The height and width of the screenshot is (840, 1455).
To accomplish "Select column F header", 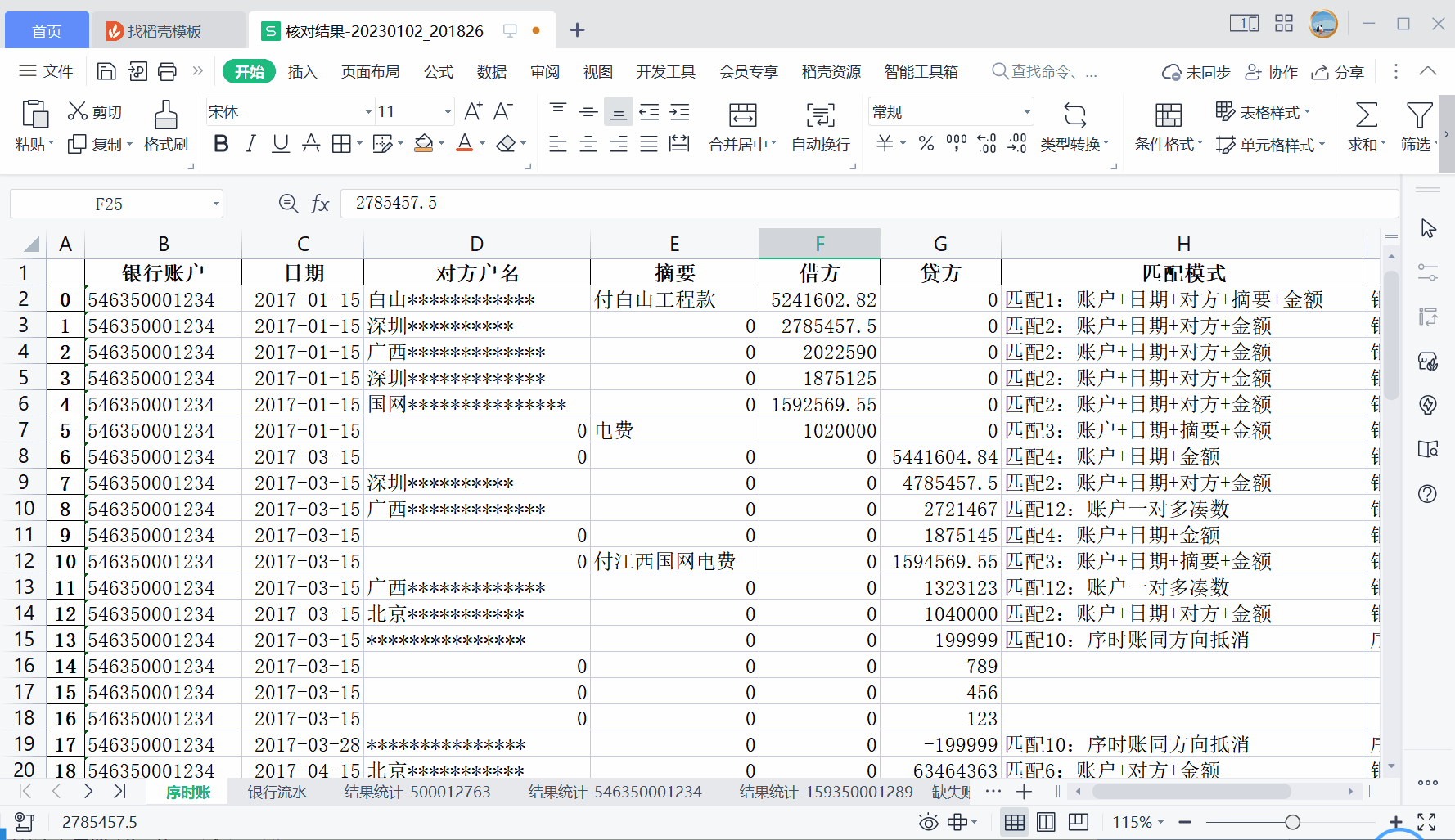I will point(819,244).
